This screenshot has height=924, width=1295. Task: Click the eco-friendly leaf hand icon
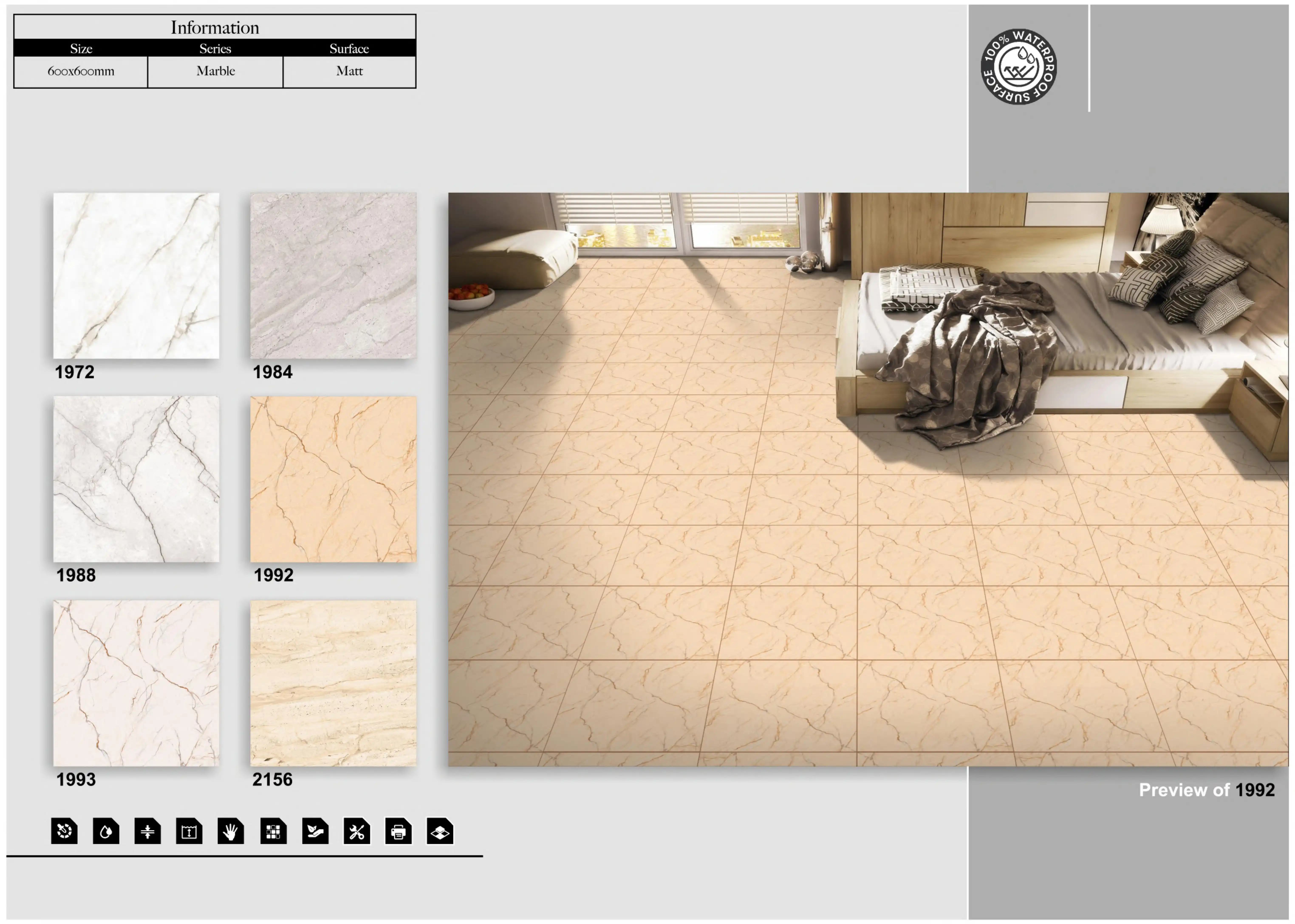(x=315, y=831)
